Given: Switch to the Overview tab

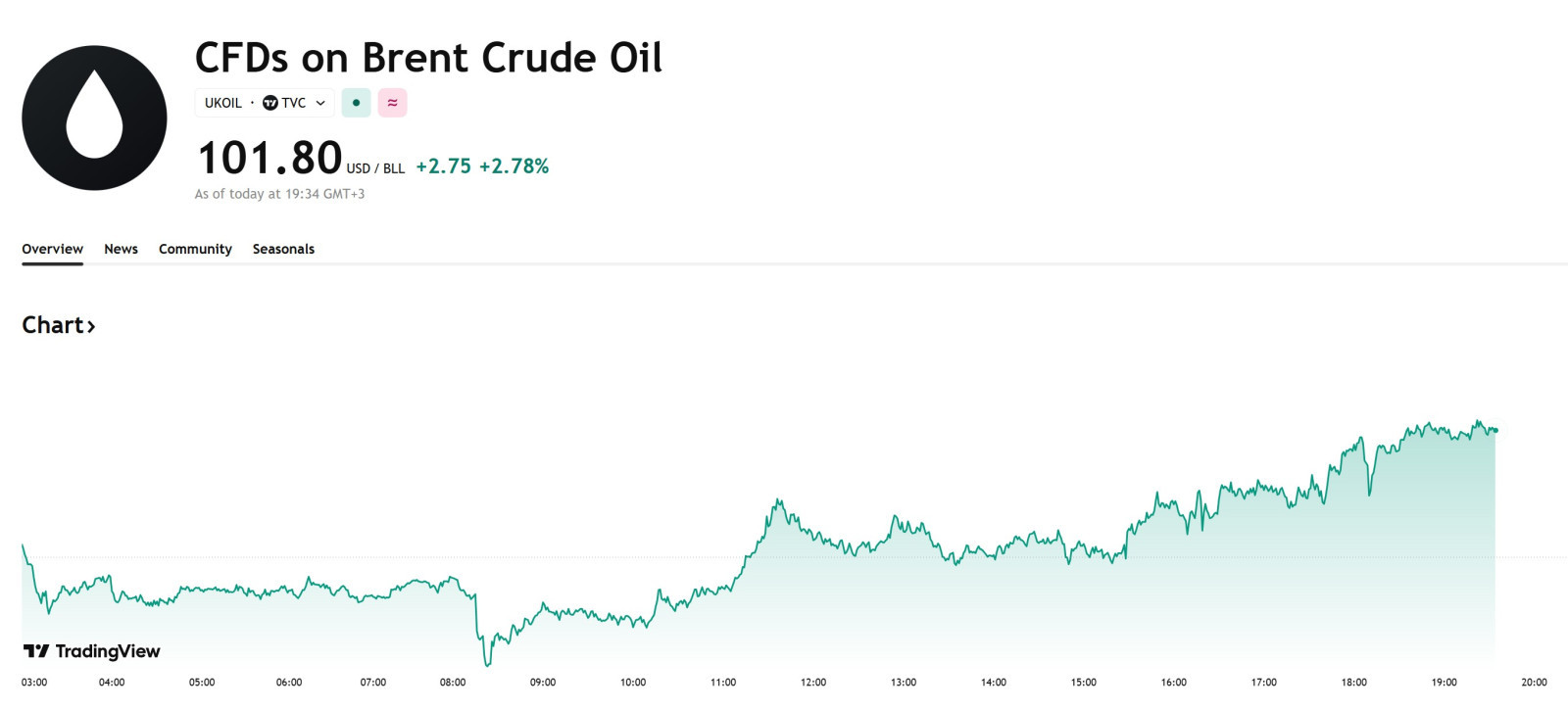Looking at the screenshot, I should click(52, 249).
